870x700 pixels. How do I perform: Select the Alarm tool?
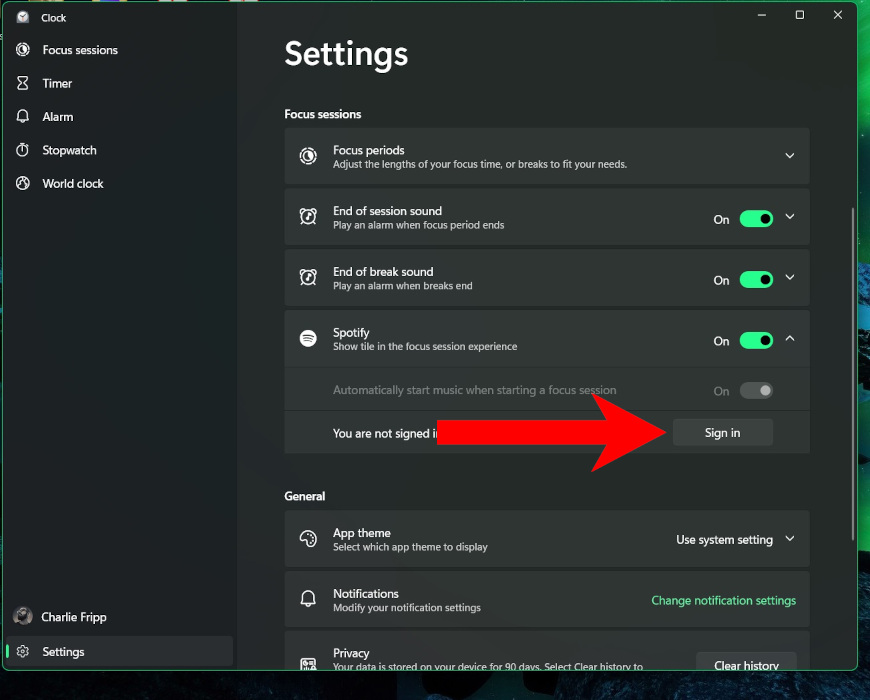click(58, 116)
